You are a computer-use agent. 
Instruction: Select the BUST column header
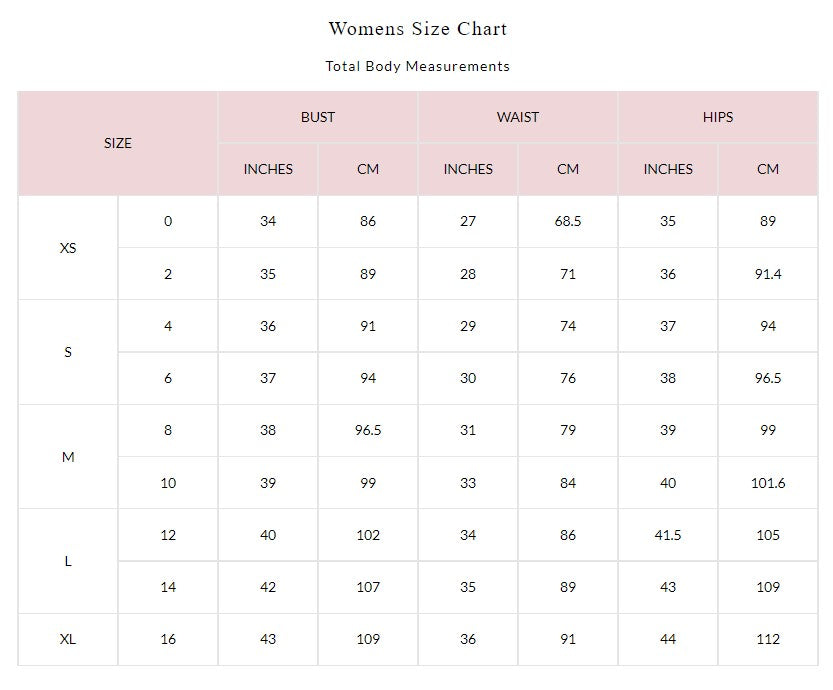(x=318, y=117)
